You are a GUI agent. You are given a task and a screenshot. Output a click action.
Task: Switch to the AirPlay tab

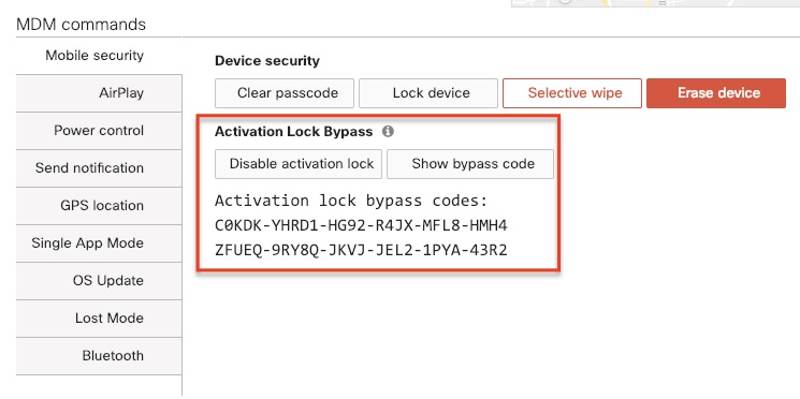coord(99,93)
